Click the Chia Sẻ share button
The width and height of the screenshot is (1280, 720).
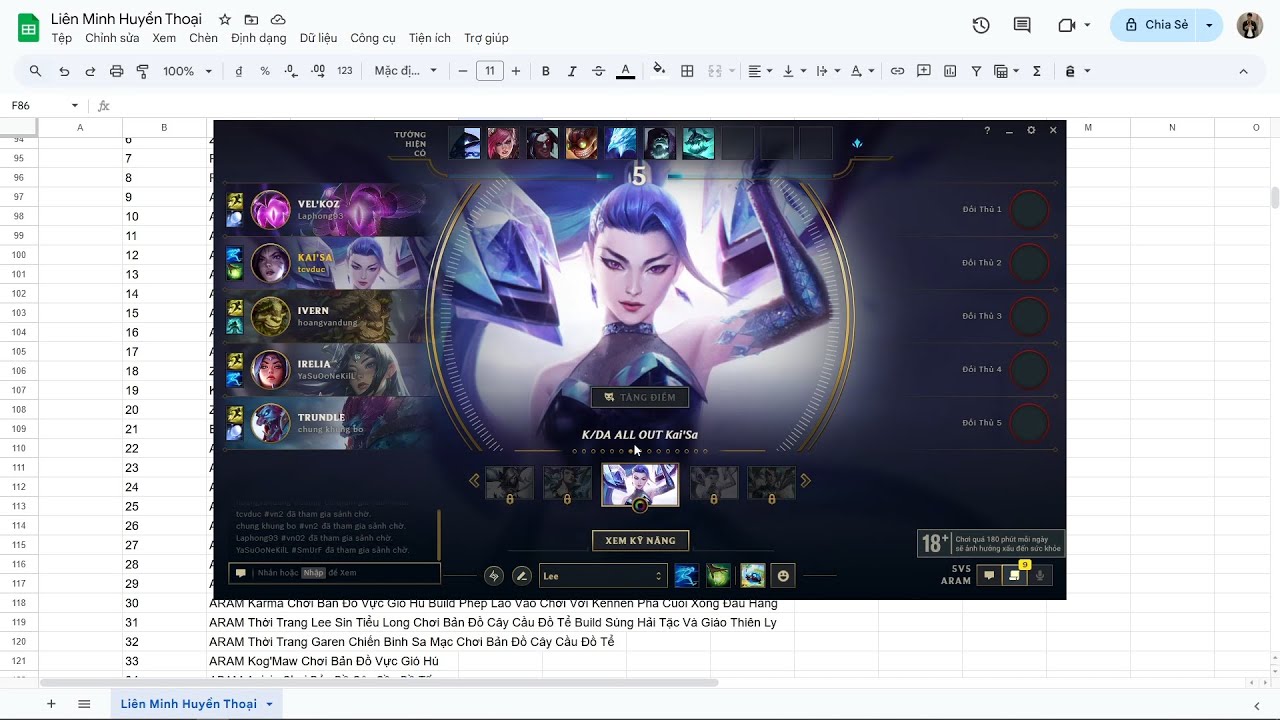(x=1156, y=25)
